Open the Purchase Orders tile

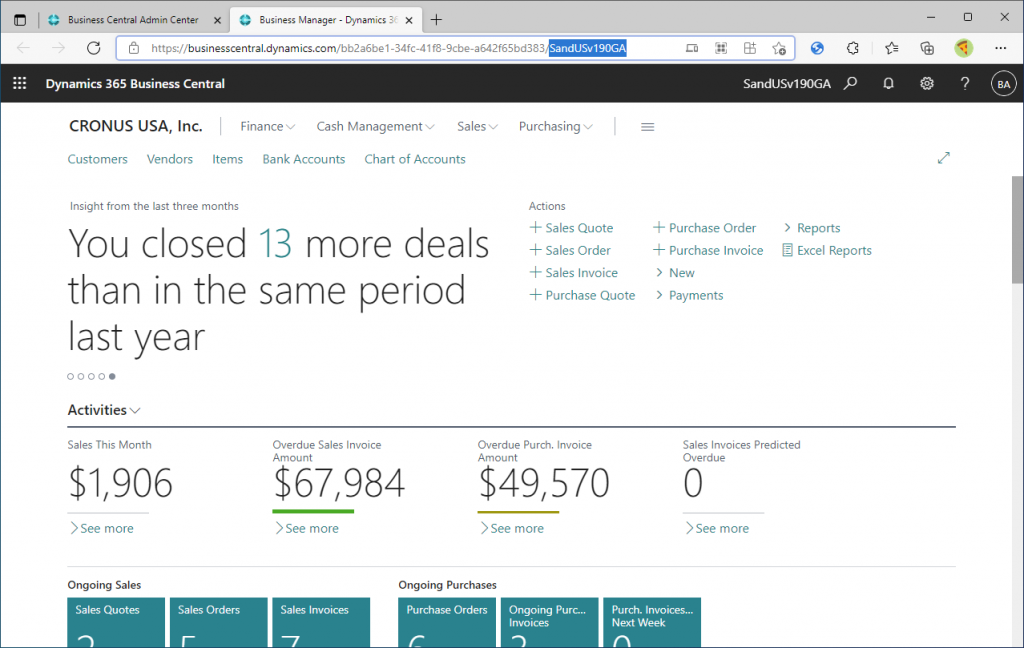(x=447, y=623)
